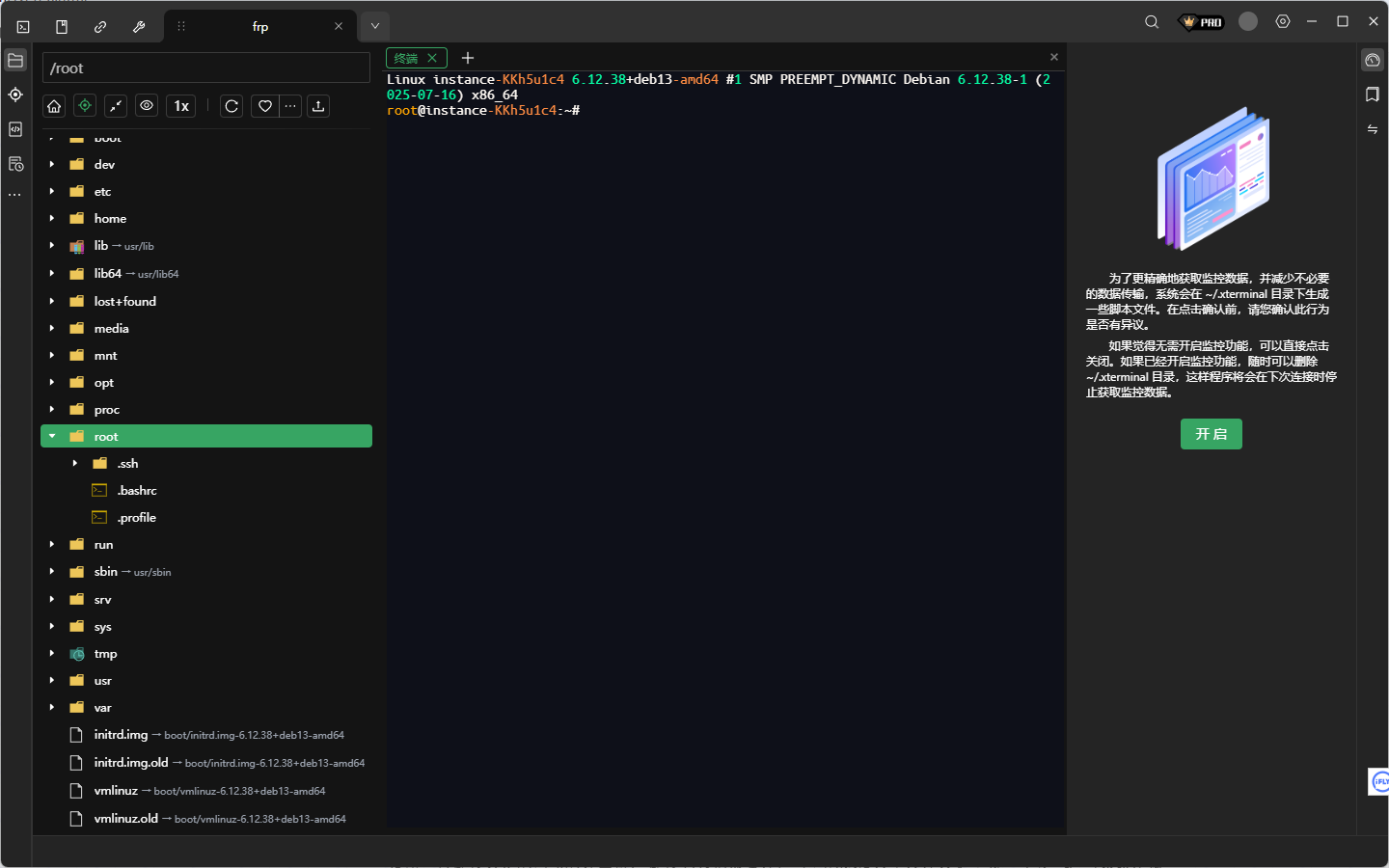
Task: Collapse the root folder tree node
Action: pyautogui.click(x=52, y=437)
